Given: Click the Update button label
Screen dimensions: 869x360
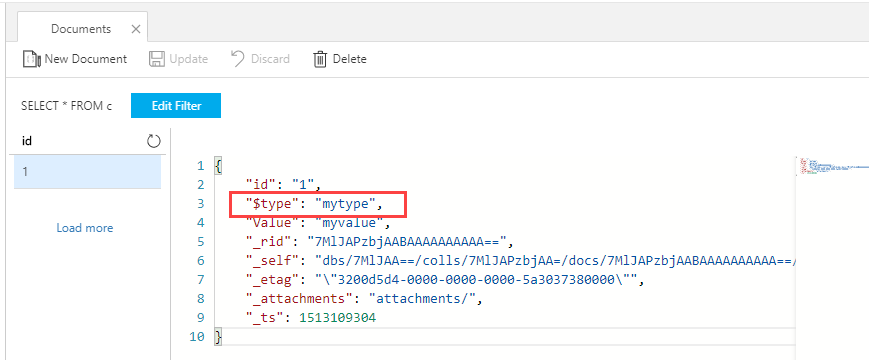Looking at the screenshot, I should click(188, 59).
